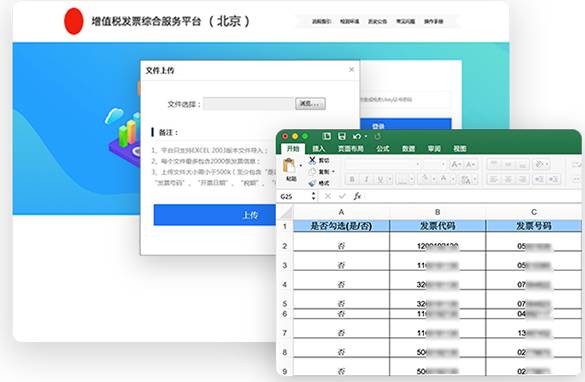This screenshot has height=382, width=585.
Task: Click the 发票代码 header cell
Action: tap(438, 226)
